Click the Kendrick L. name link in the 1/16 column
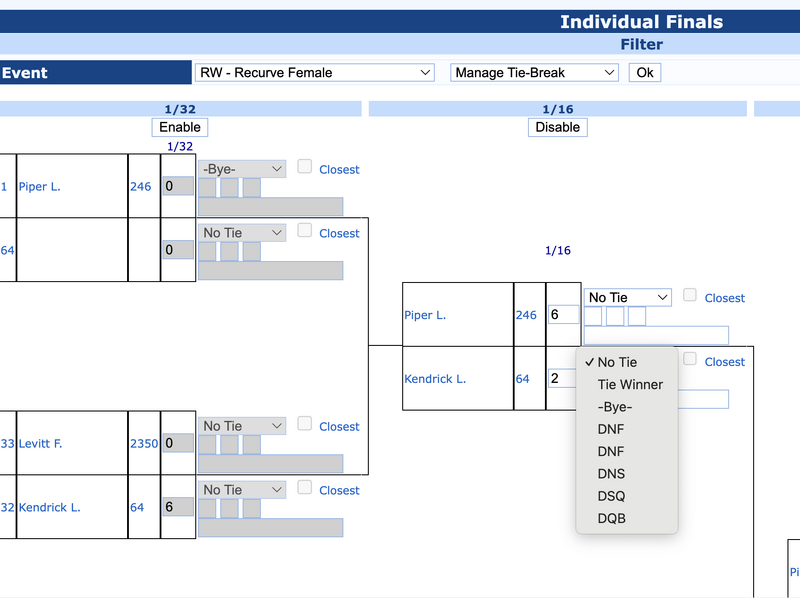This screenshot has width=800, height=598. point(435,379)
